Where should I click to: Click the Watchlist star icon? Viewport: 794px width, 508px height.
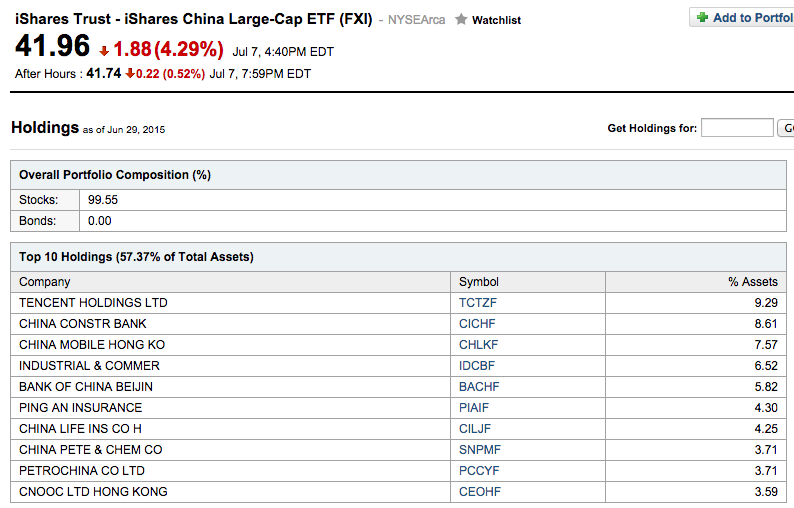pos(461,19)
